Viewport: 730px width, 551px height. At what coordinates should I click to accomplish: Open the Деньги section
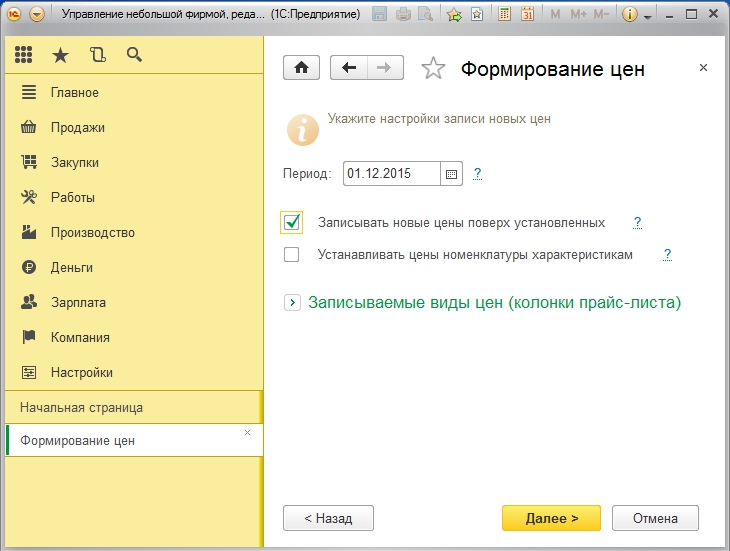[x=134, y=267]
